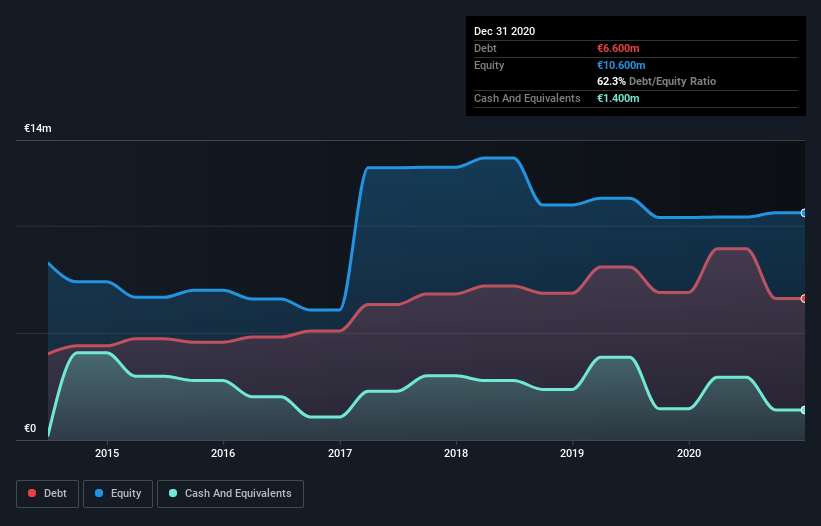Select the Cash line end marker
The width and height of the screenshot is (821, 526).
tap(803, 410)
